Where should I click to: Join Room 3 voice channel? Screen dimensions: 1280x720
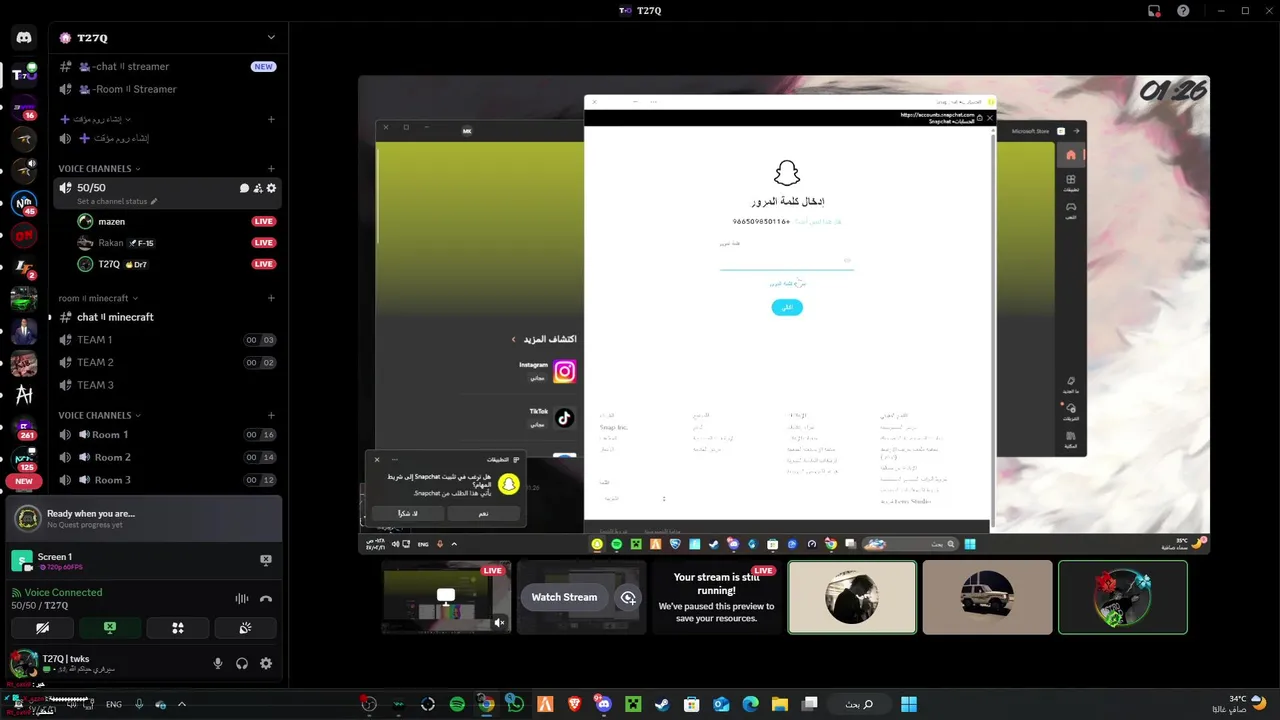point(168,480)
